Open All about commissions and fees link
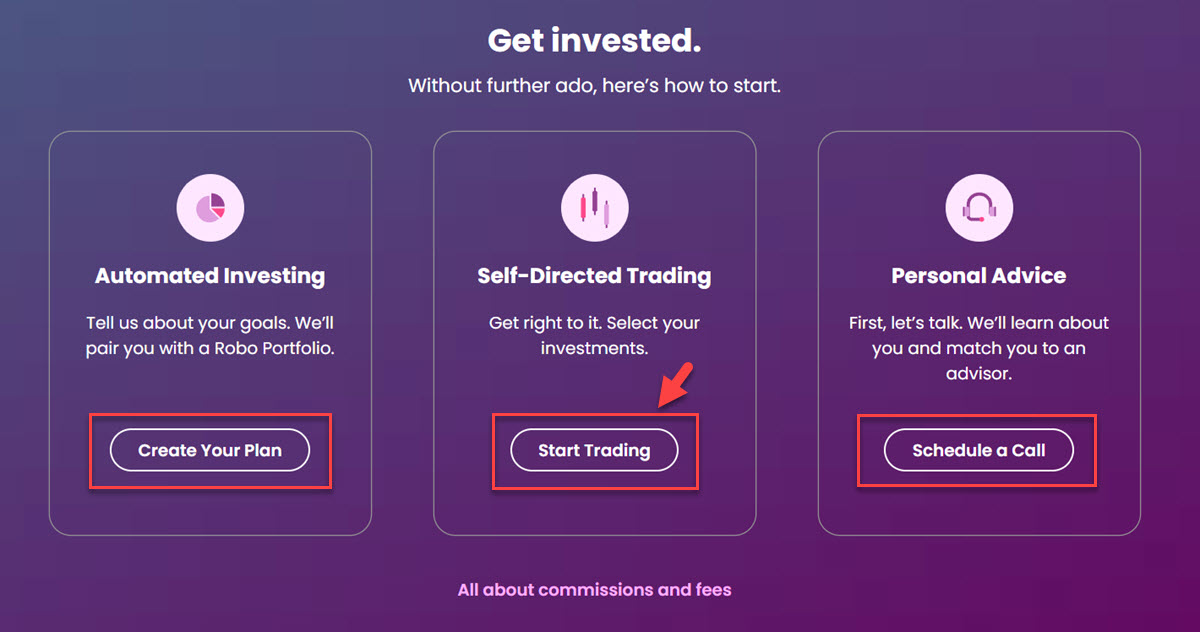 [x=594, y=590]
